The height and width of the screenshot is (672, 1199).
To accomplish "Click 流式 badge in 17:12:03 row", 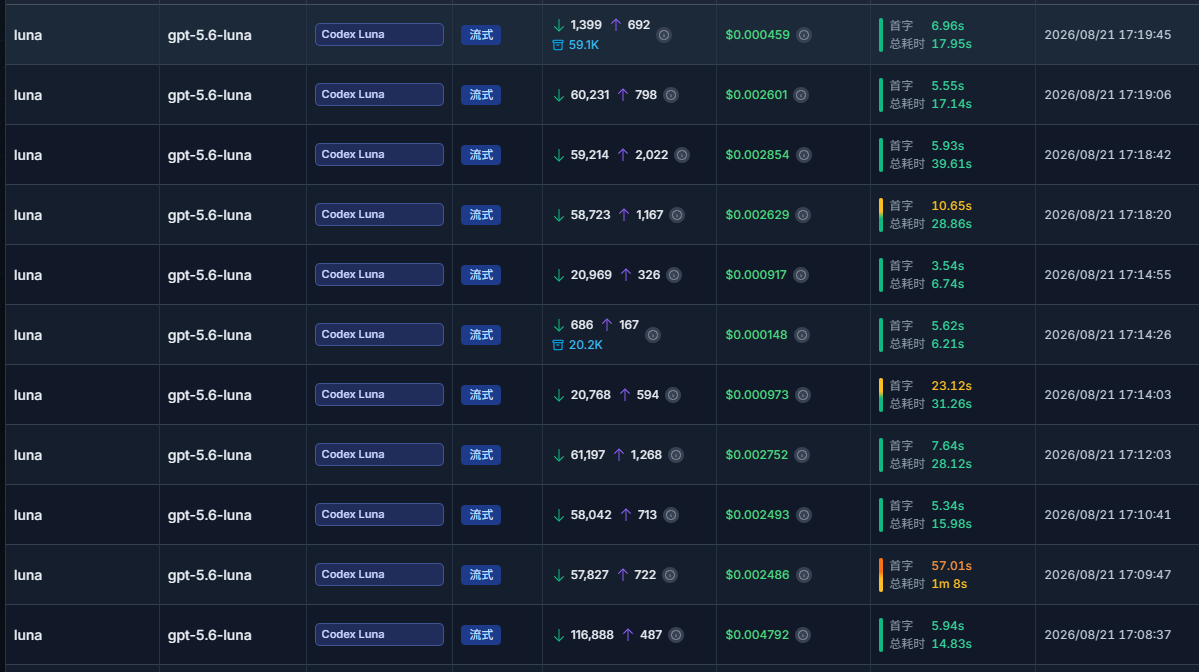I will (x=481, y=455).
